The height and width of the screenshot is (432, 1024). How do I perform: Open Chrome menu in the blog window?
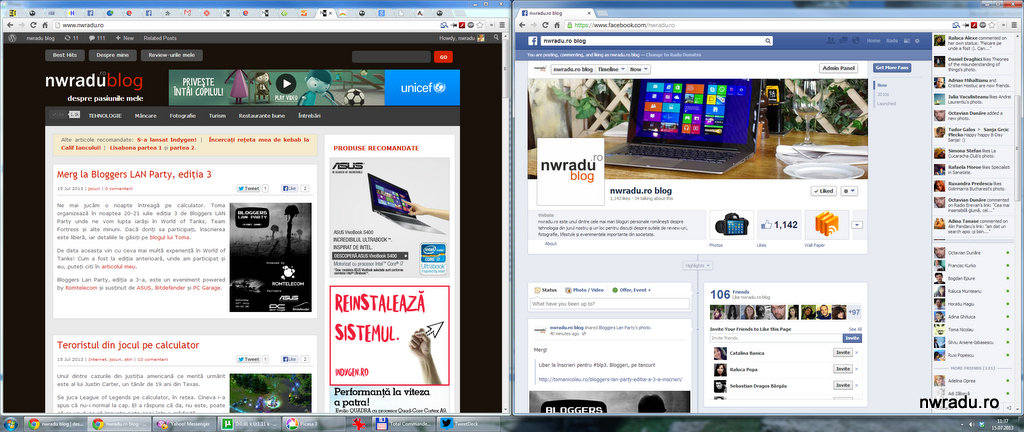pos(502,25)
